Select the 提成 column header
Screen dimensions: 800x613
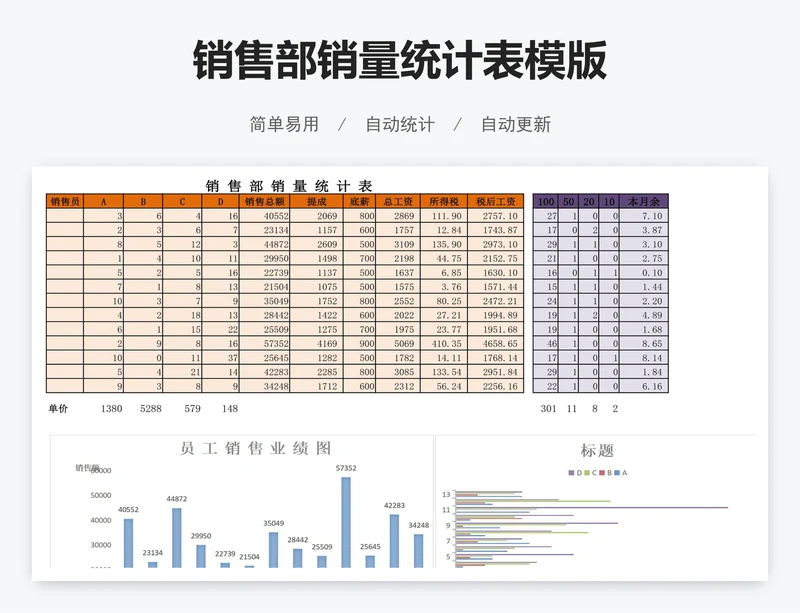click(x=316, y=202)
